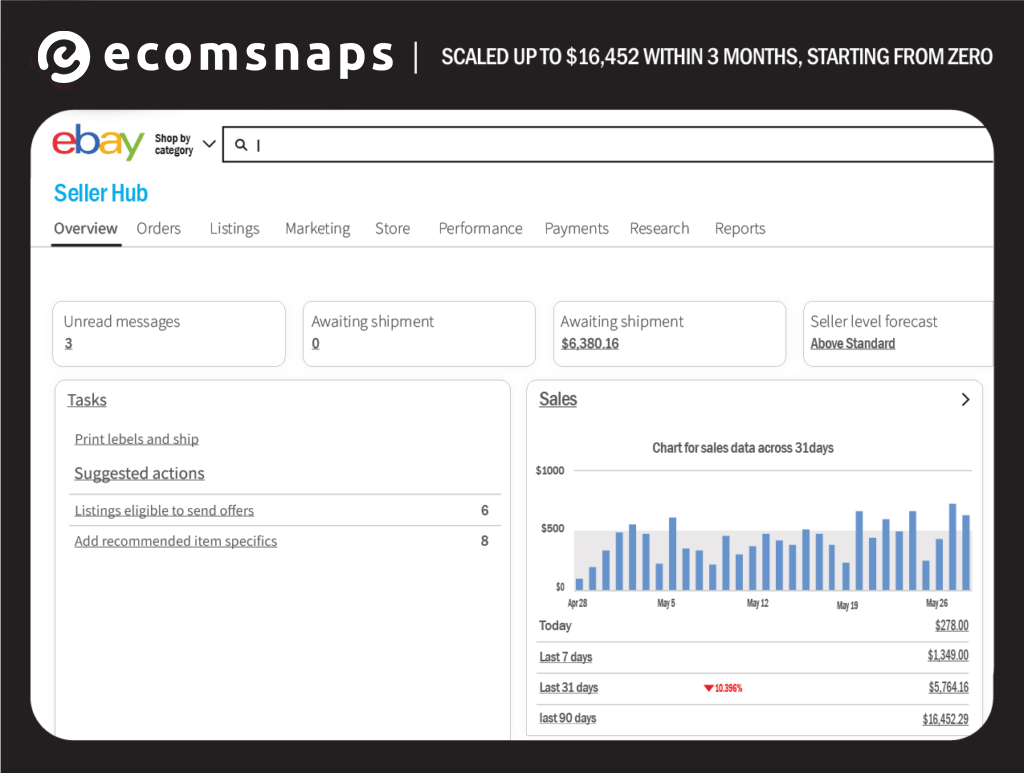This screenshot has width=1024, height=773.
Task: Click Print lebels and ship
Action: click(136, 439)
